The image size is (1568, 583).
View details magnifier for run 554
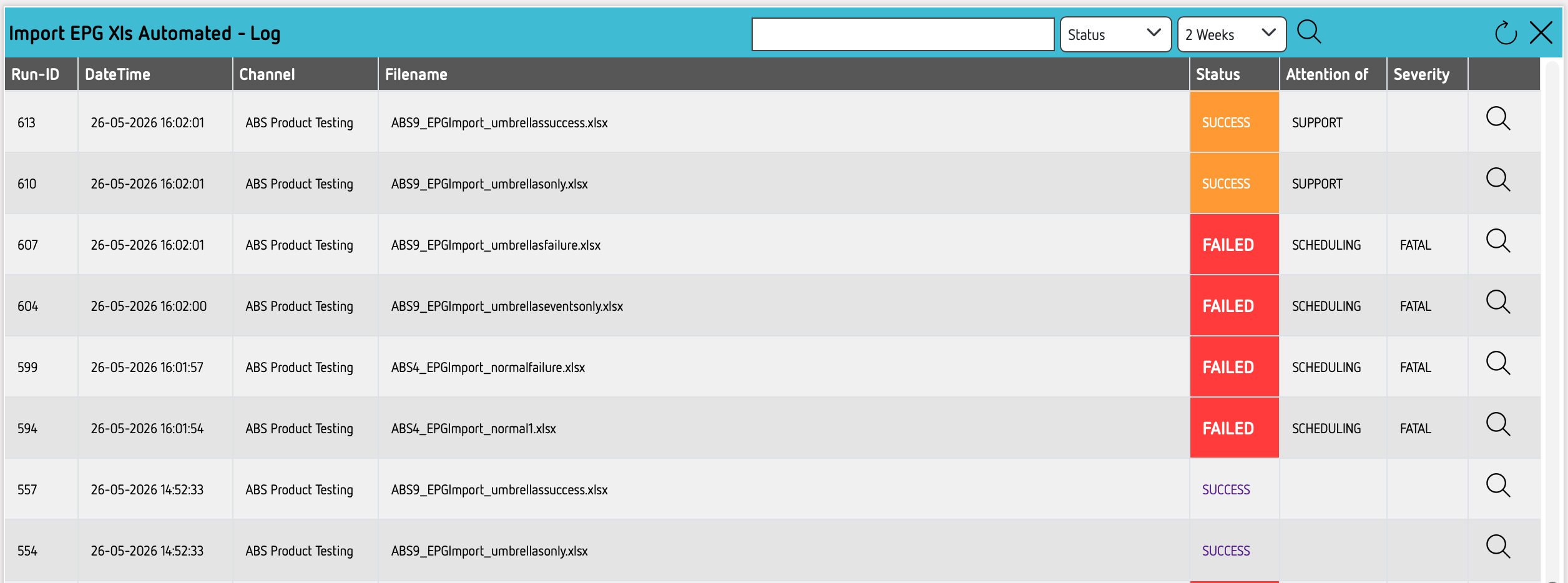coord(1498,547)
